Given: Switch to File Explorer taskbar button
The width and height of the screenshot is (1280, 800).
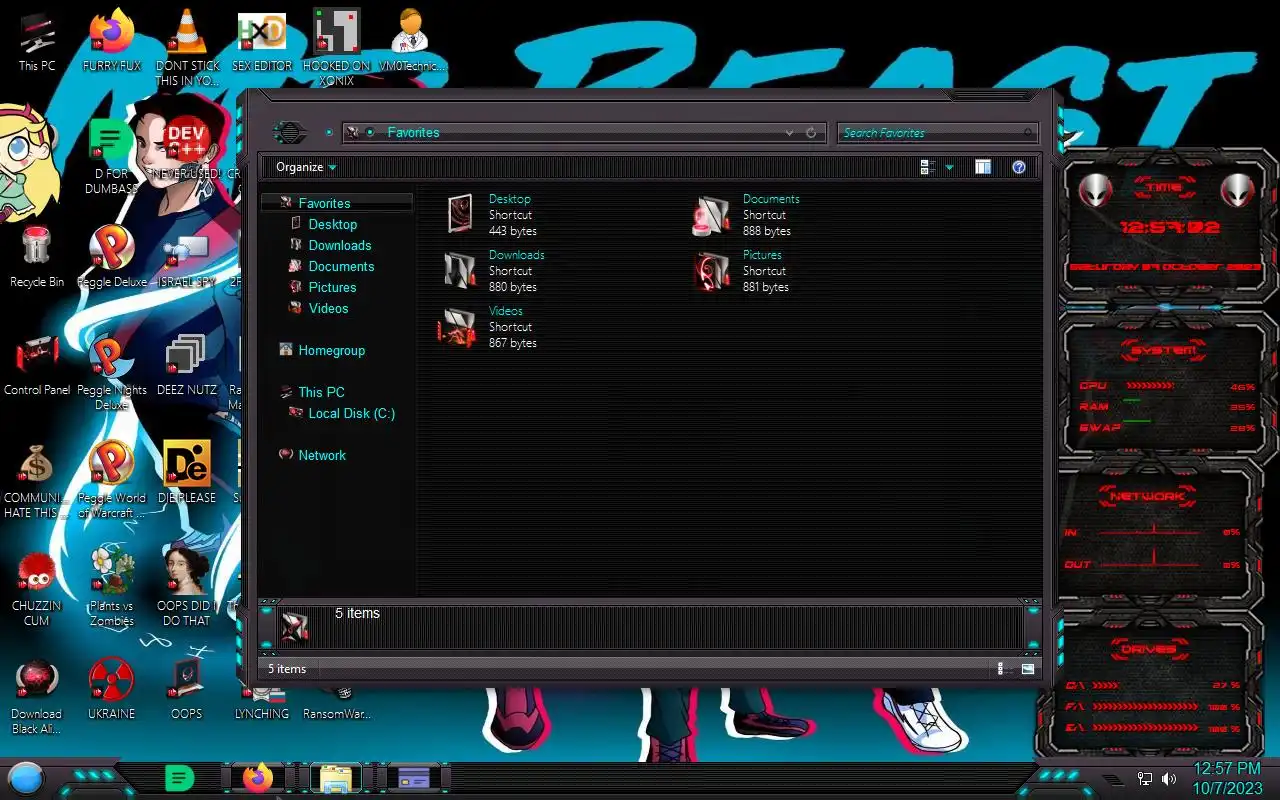Looking at the screenshot, I should pyautogui.click(x=335, y=777).
